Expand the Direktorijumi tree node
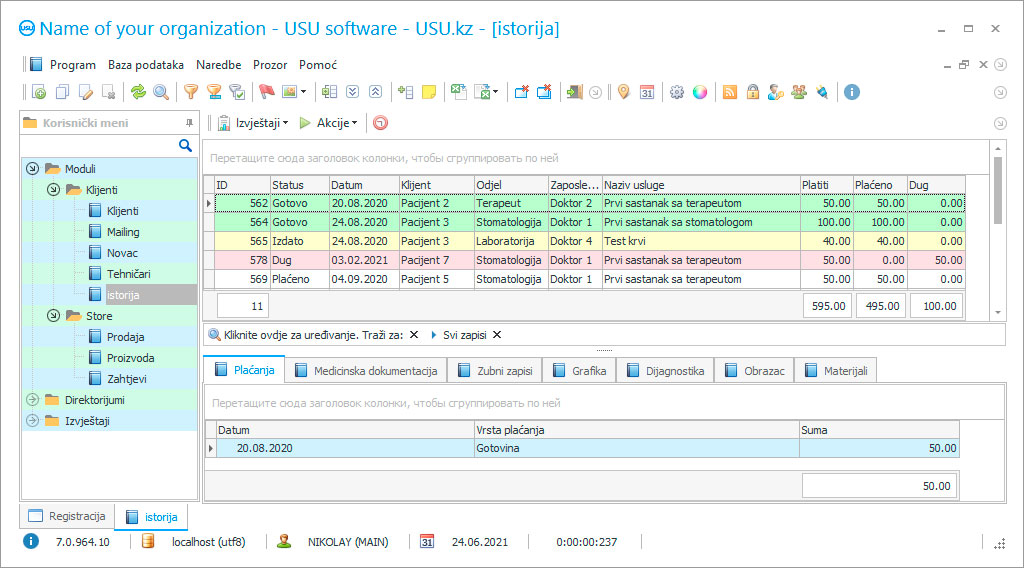Viewport: 1024px width, 568px height. click(x=32, y=400)
